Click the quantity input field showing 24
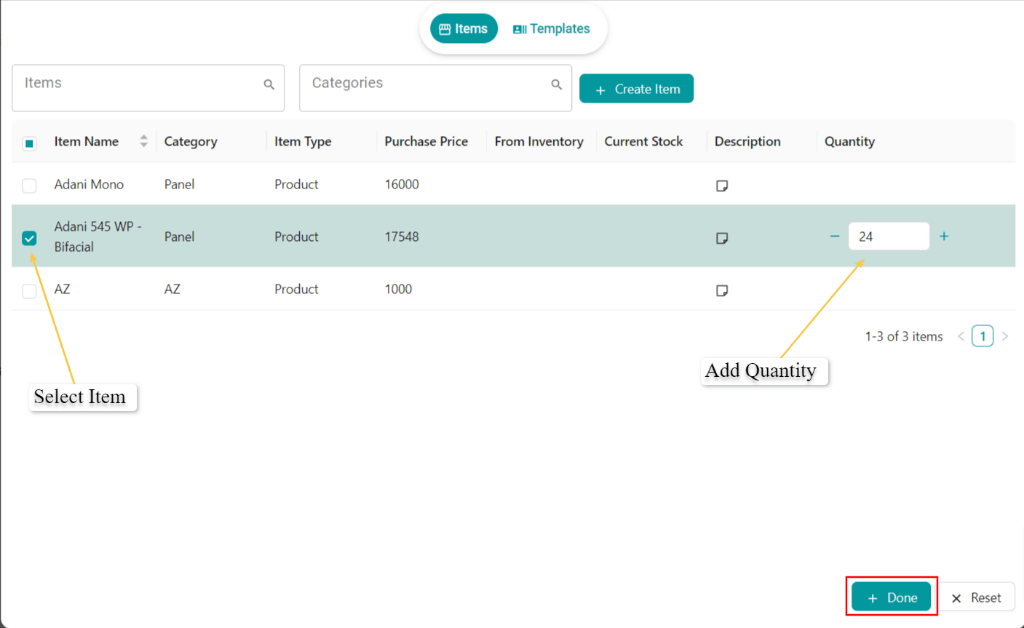Image resolution: width=1024 pixels, height=628 pixels. point(888,237)
